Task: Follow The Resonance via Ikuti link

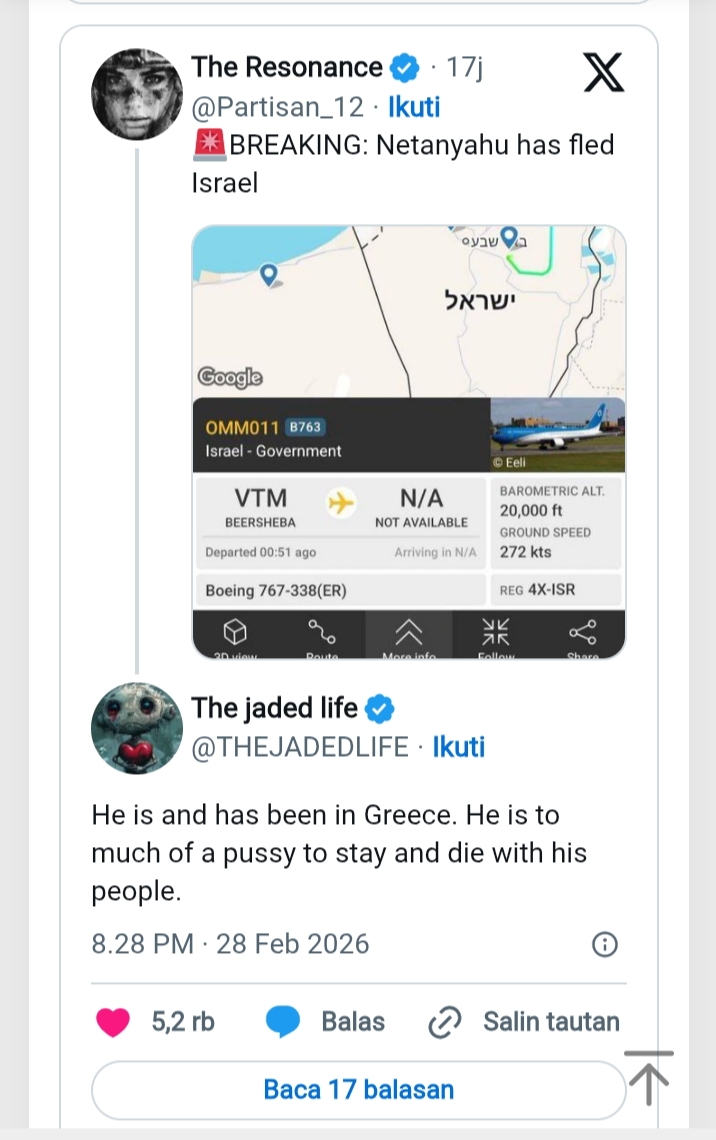Action: click(x=414, y=107)
